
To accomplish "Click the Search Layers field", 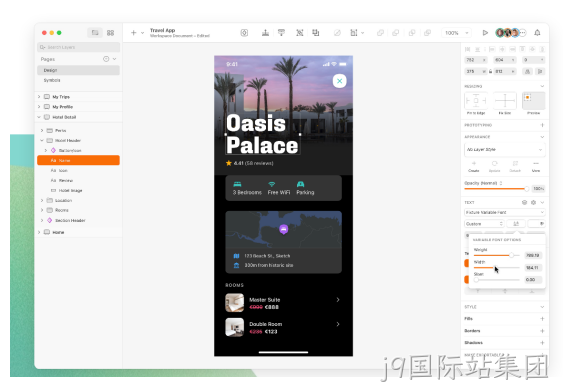I will [x=78, y=47].
